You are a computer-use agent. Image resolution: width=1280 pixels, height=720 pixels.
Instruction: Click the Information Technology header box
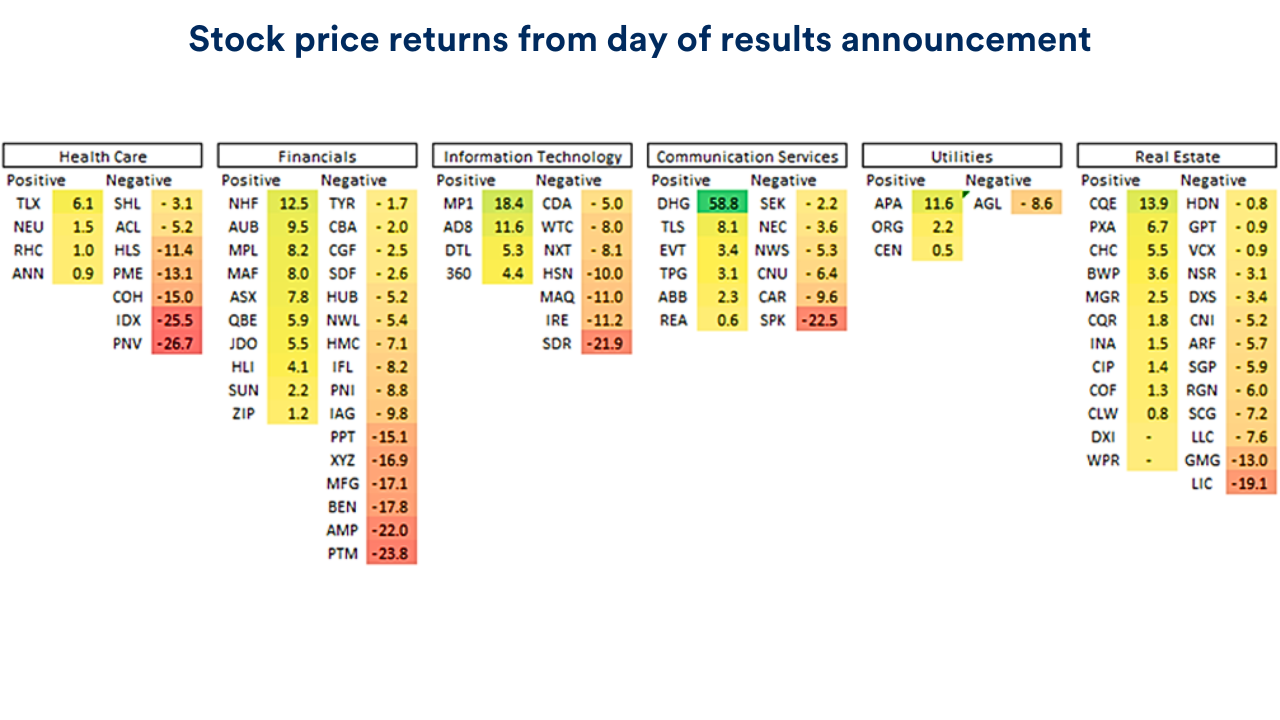pyautogui.click(x=532, y=156)
